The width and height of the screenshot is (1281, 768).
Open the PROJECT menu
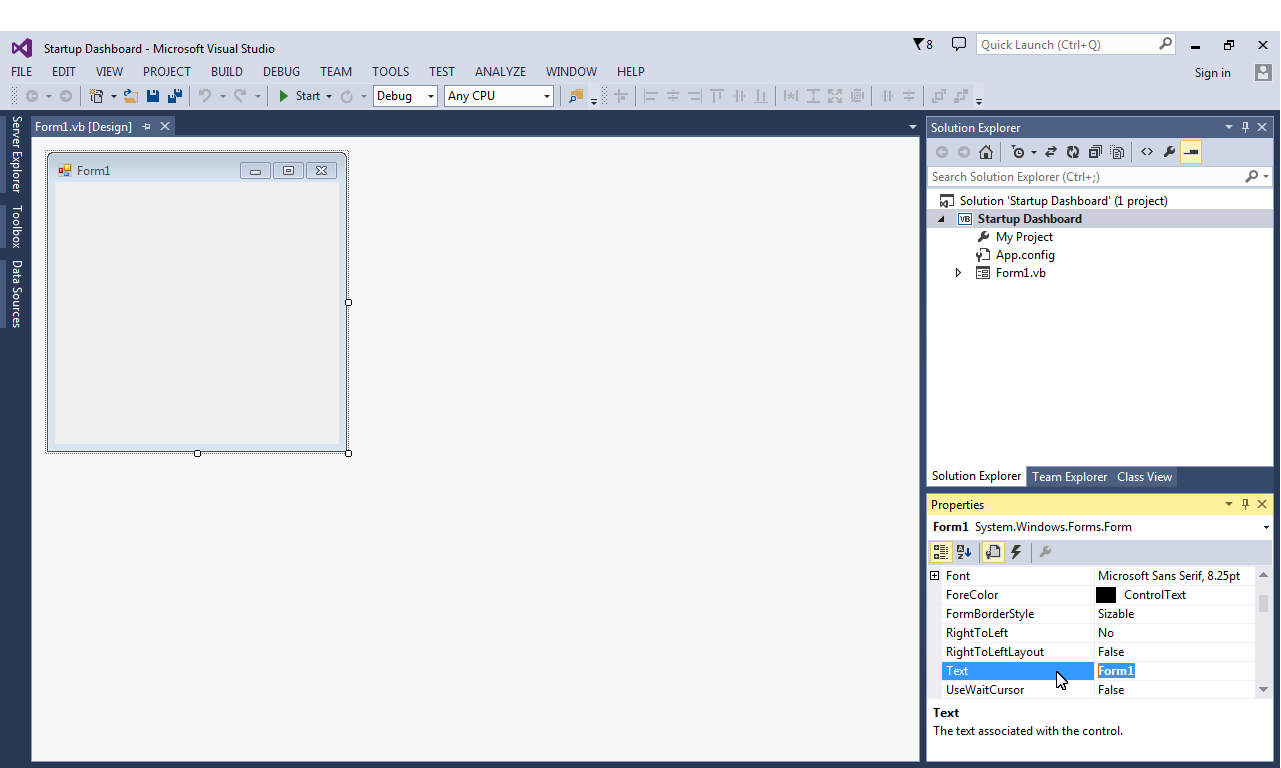tap(167, 72)
